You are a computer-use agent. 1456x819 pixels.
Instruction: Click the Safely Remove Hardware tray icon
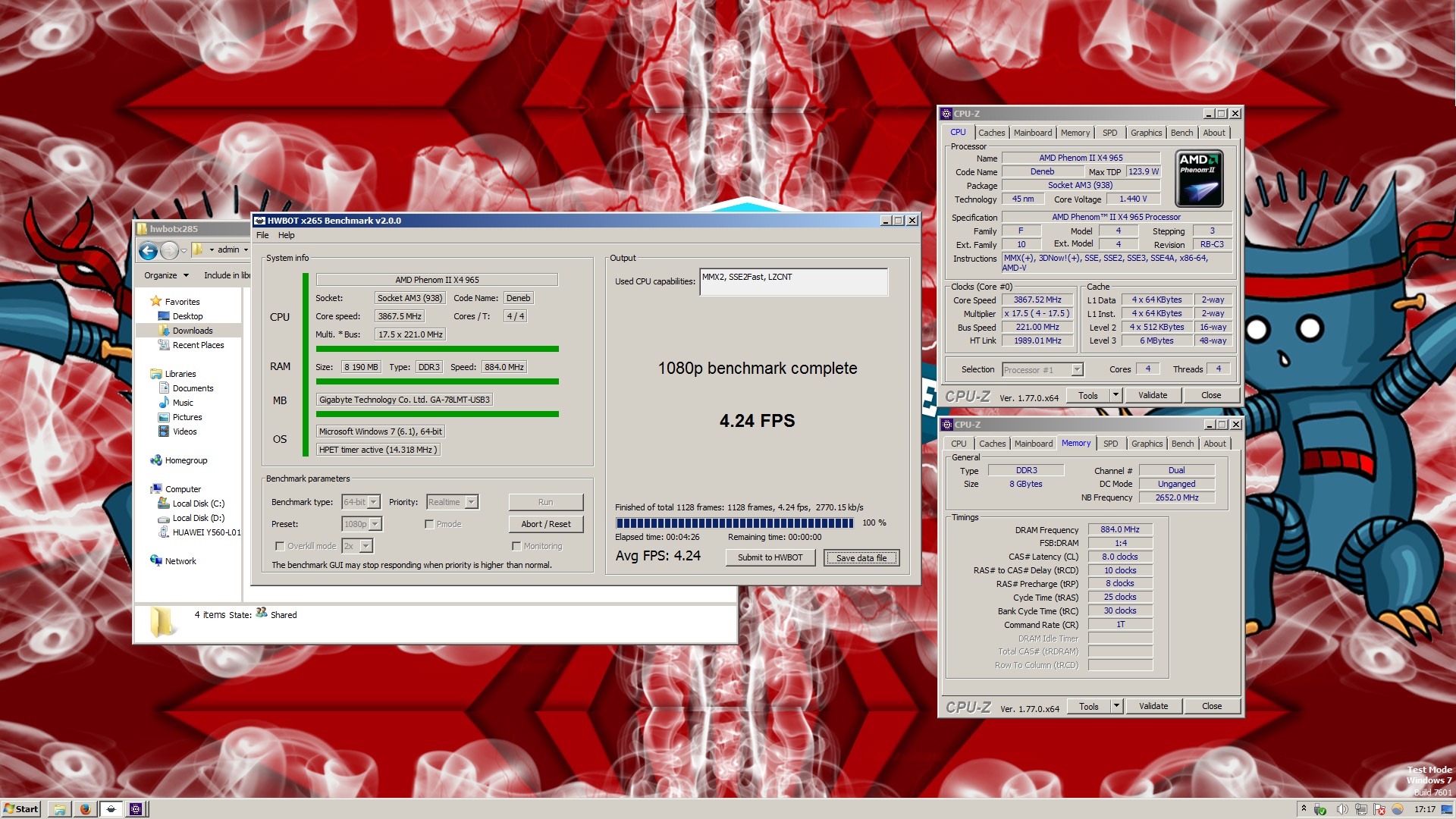point(1319,809)
